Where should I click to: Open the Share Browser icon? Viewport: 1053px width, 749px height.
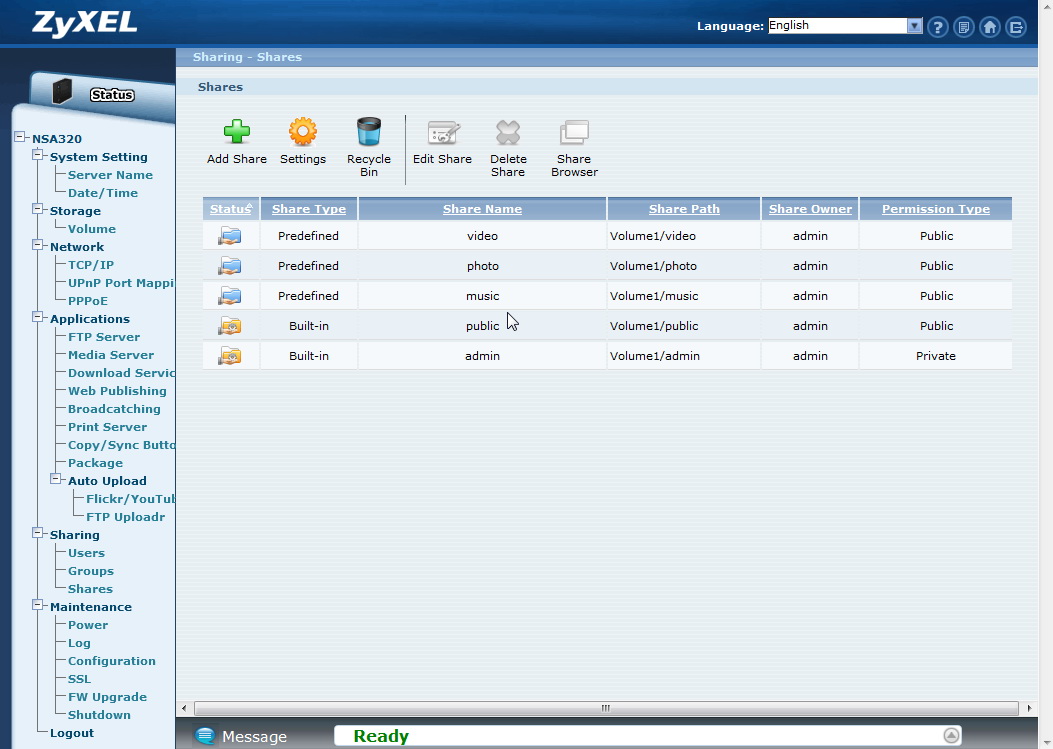[574, 132]
